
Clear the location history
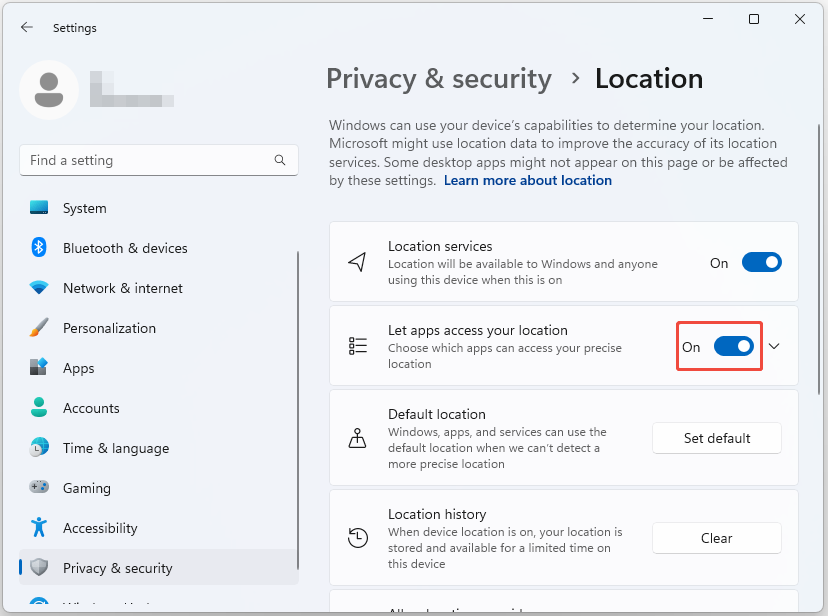[x=717, y=538]
